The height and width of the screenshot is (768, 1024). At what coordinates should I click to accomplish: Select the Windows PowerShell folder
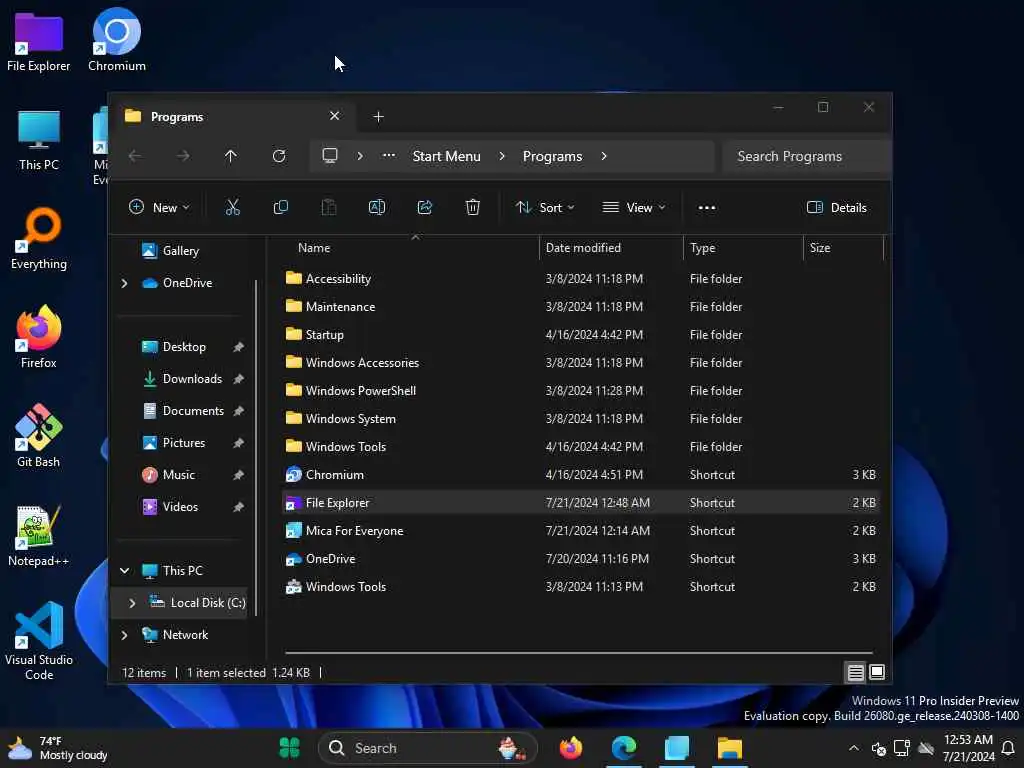click(x=581, y=391)
